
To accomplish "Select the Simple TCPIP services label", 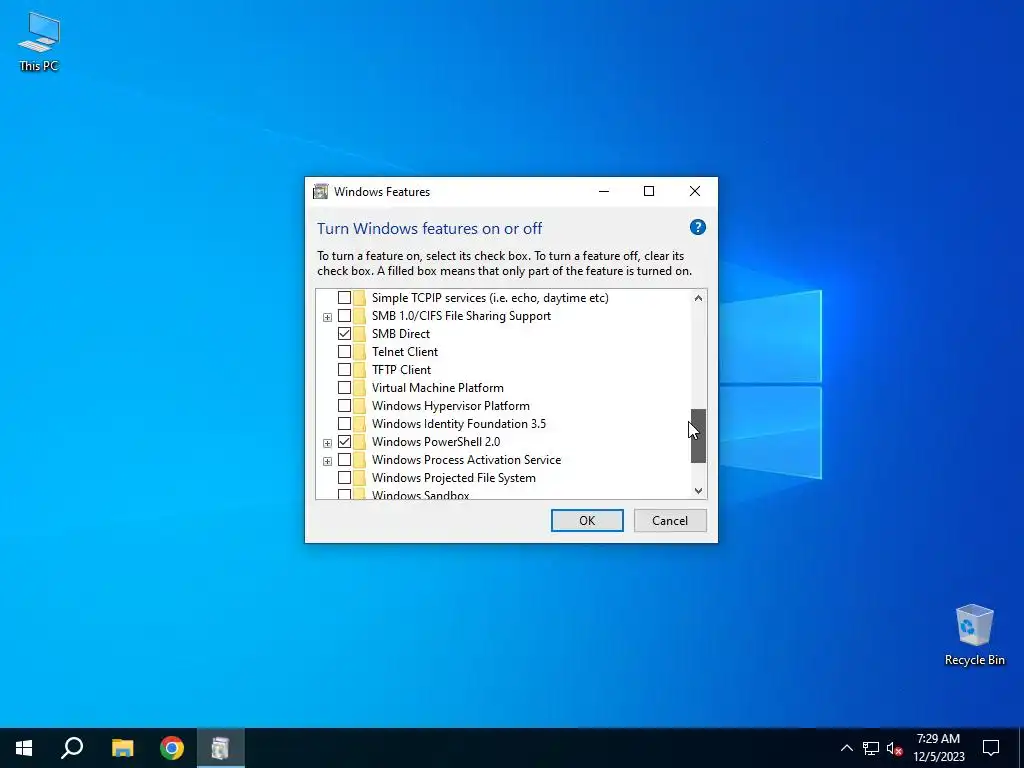I will coord(490,298).
